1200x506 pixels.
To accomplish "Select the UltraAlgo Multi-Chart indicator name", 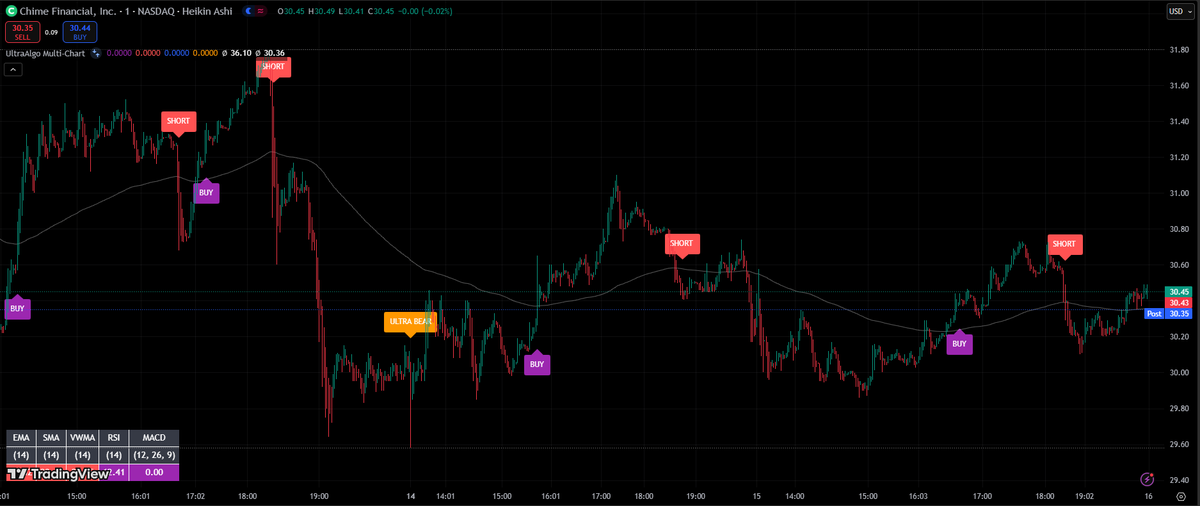I will click(44, 53).
